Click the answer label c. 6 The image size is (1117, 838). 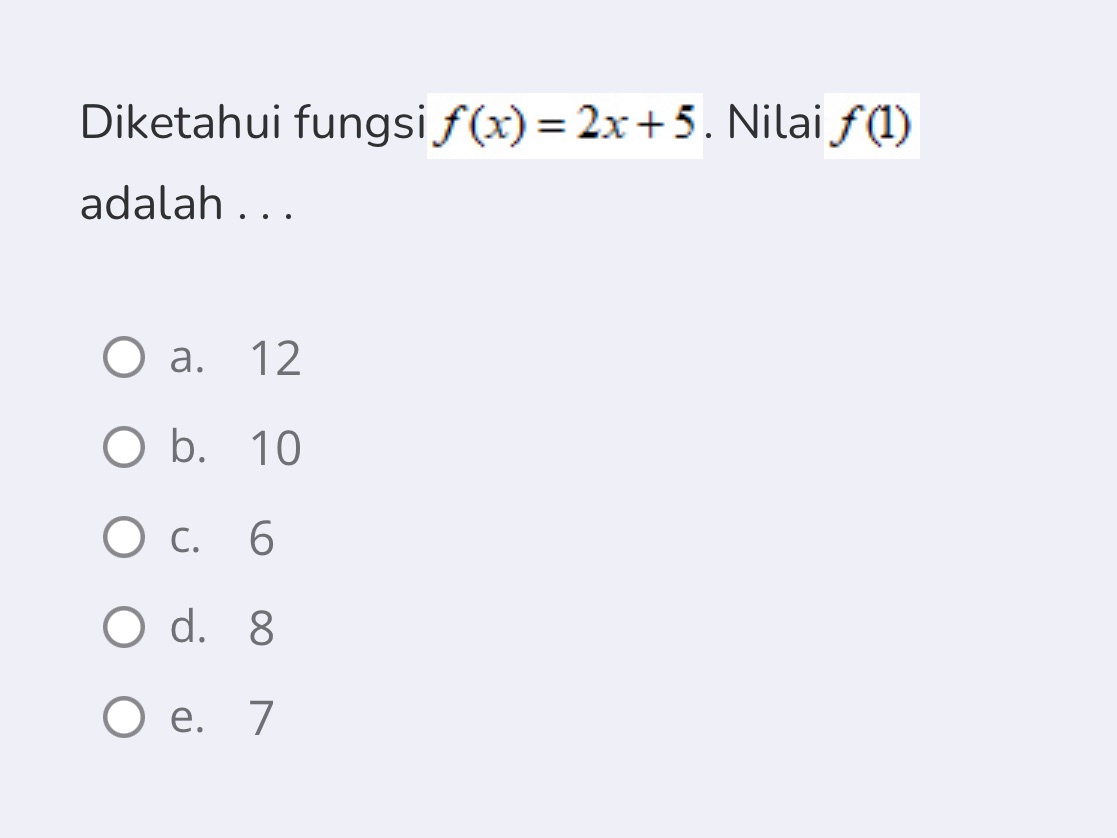(225, 538)
